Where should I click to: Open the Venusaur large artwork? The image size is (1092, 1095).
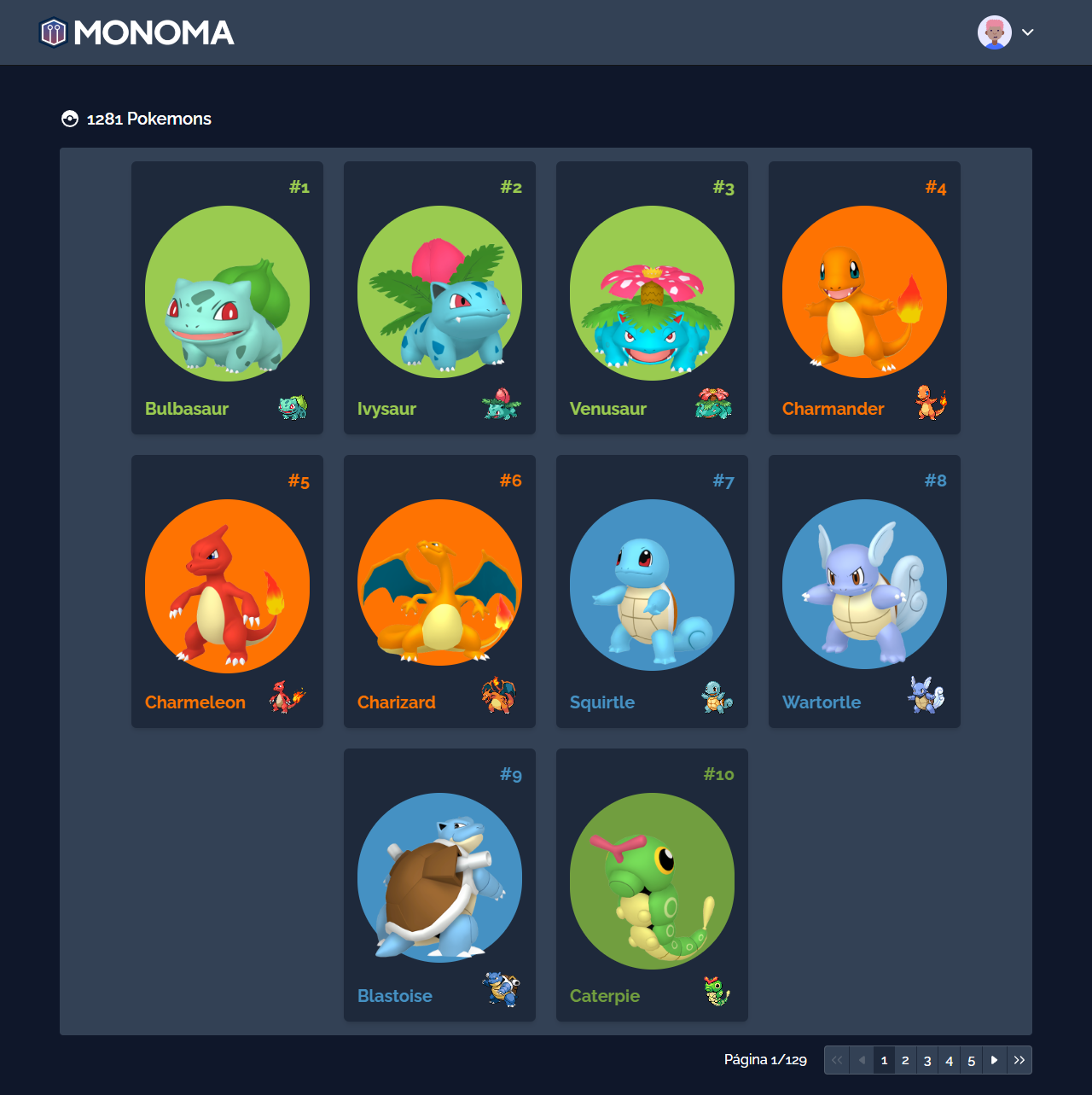tap(652, 293)
